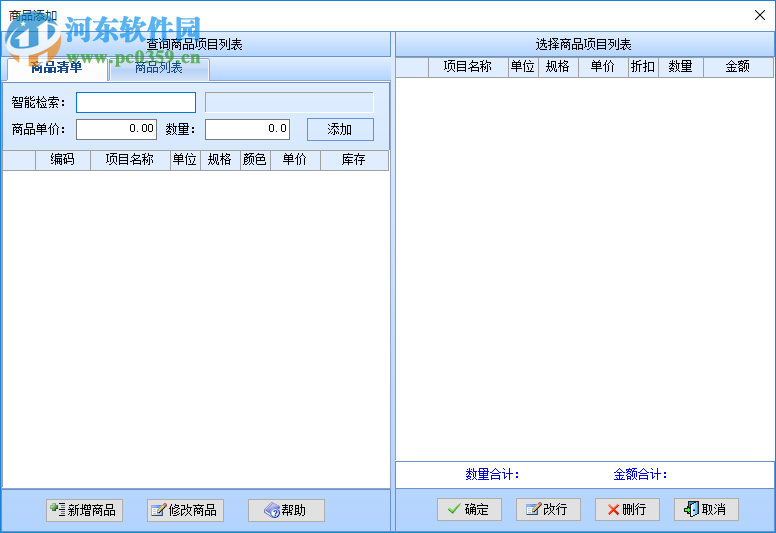Image resolution: width=776 pixels, height=533 pixels.
Task: Click 项目名称 header in right selection table
Action: pos(468,67)
